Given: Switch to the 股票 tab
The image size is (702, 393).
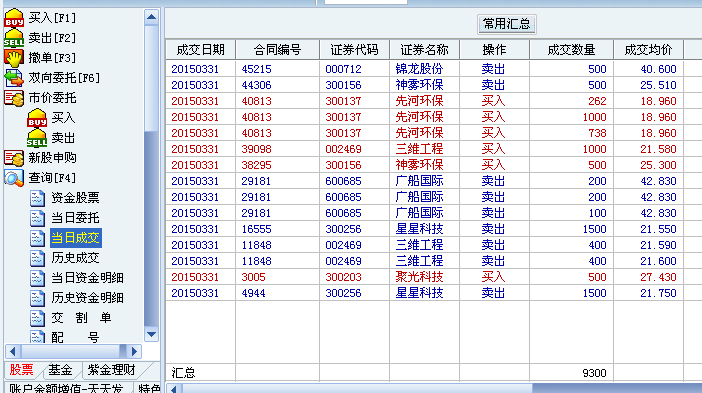Looking at the screenshot, I should tap(21, 370).
